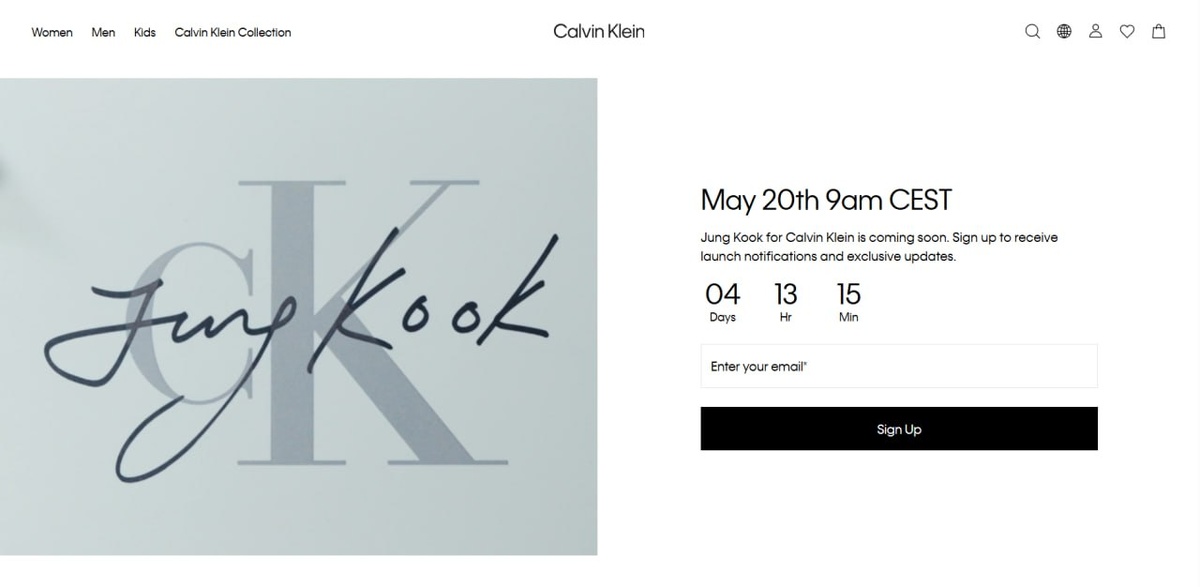The image size is (1200, 587).
Task: Open the search magnifier icon
Action: pos(1033,31)
